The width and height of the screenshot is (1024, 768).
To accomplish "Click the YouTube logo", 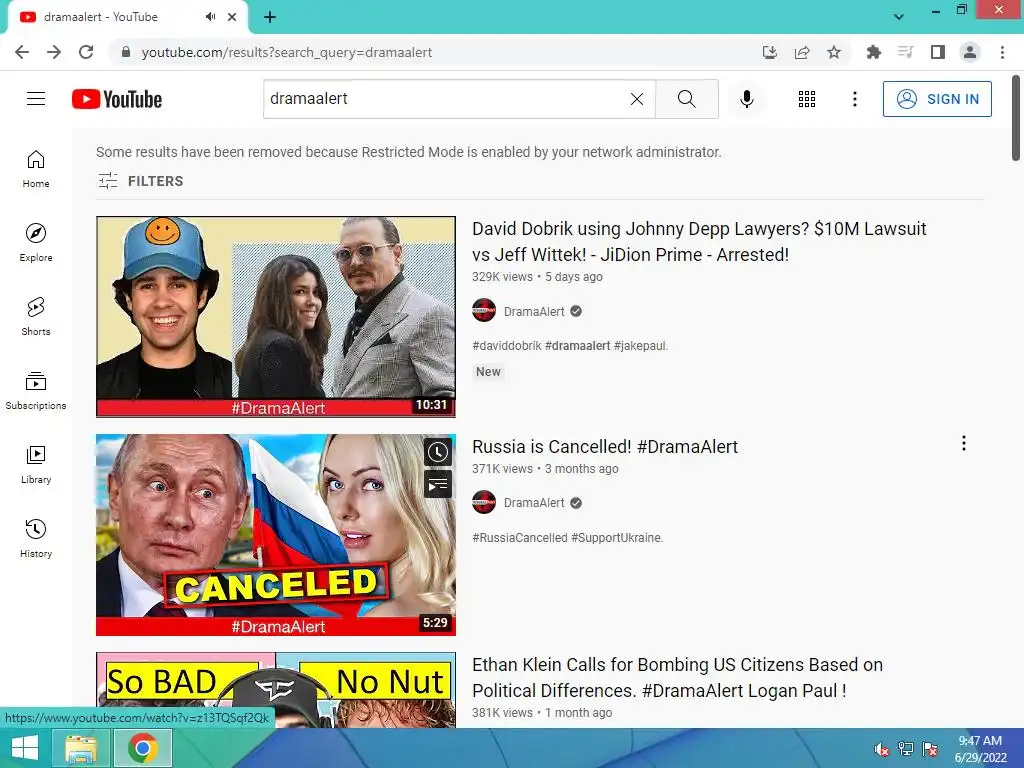I will (117, 99).
